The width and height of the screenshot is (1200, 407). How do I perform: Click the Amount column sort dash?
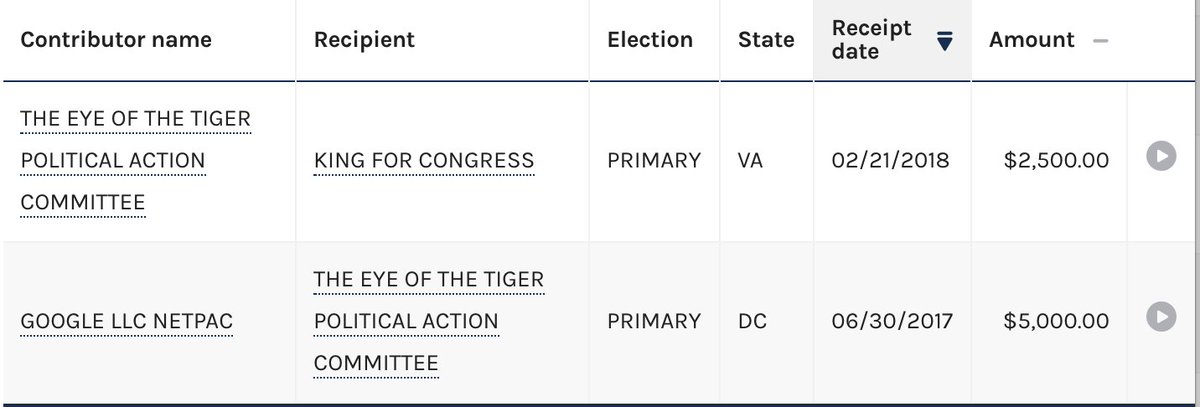click(1101, 41)
